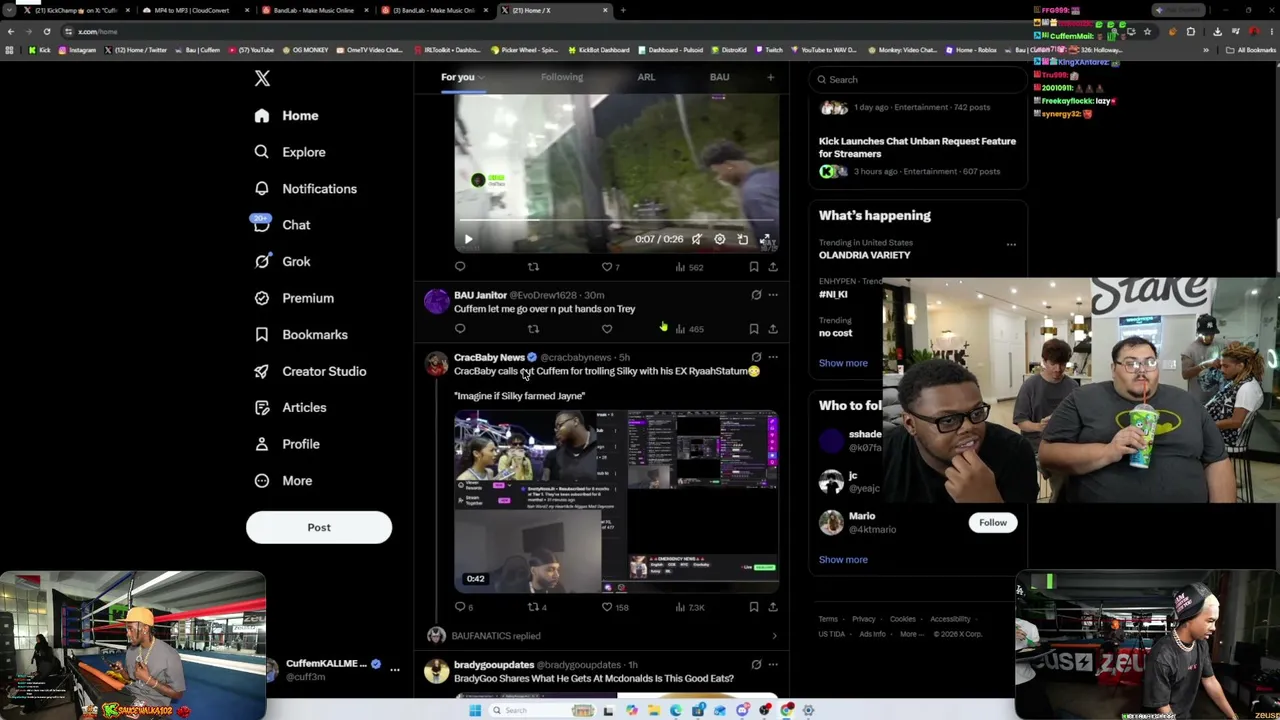This screenshot has width=1280, height=720.
Task: Play the paused video in the top post
Action: click(468, 239)
